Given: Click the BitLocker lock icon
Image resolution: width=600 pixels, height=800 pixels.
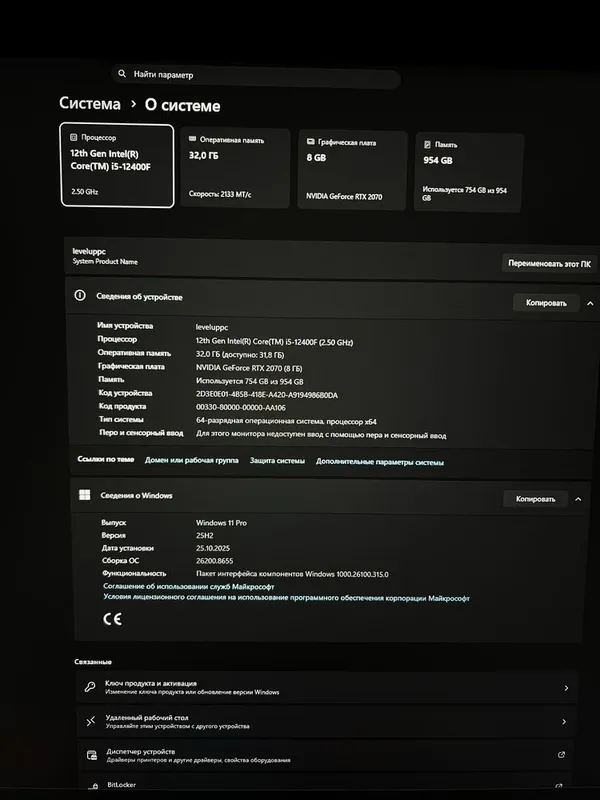Looking at the screenshot, I should (x=93, y=786).
